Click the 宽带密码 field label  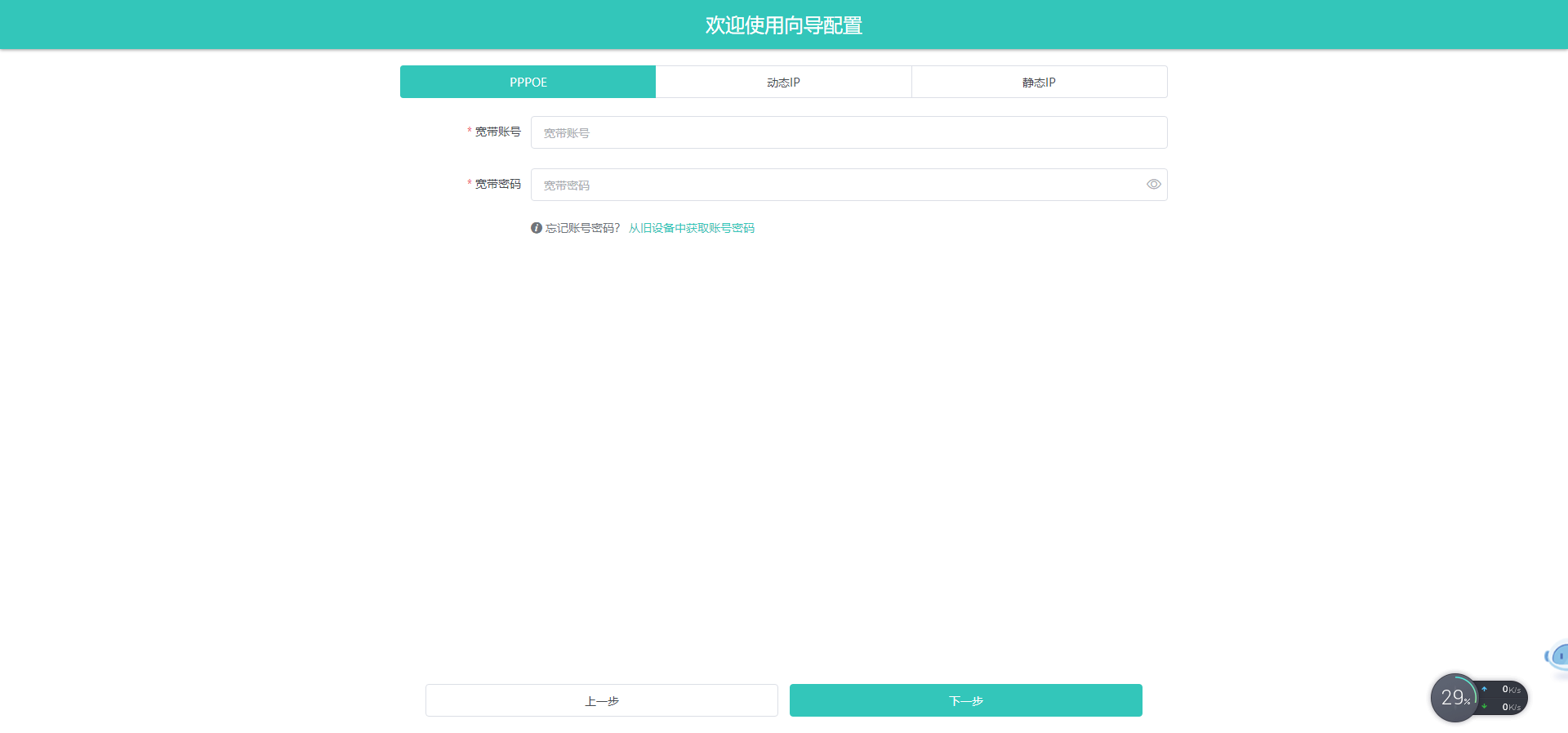click(x=497, y=184)
